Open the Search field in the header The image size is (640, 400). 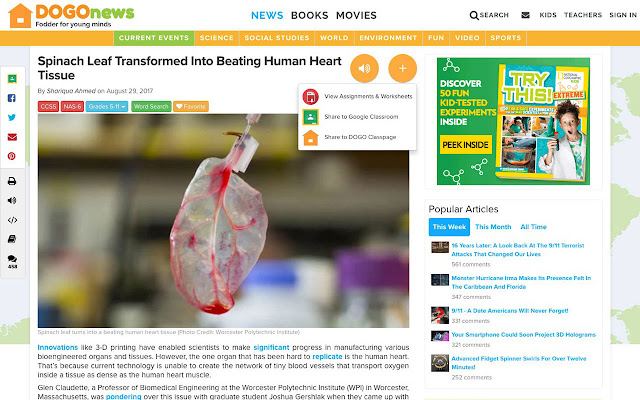489,15
